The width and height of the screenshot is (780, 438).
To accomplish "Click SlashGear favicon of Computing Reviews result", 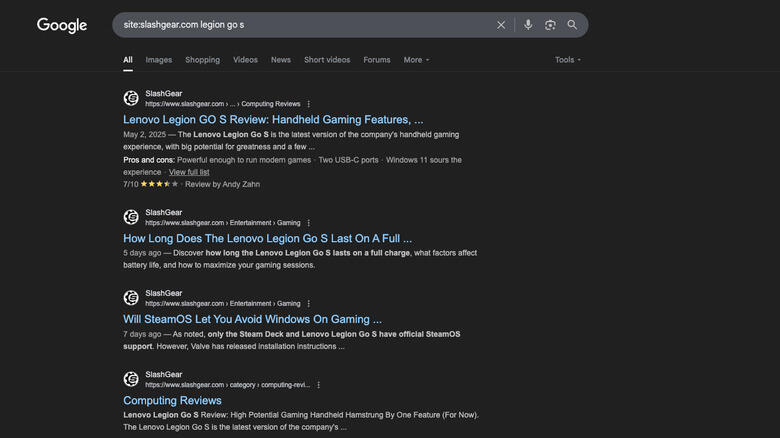I will [131, 379].
